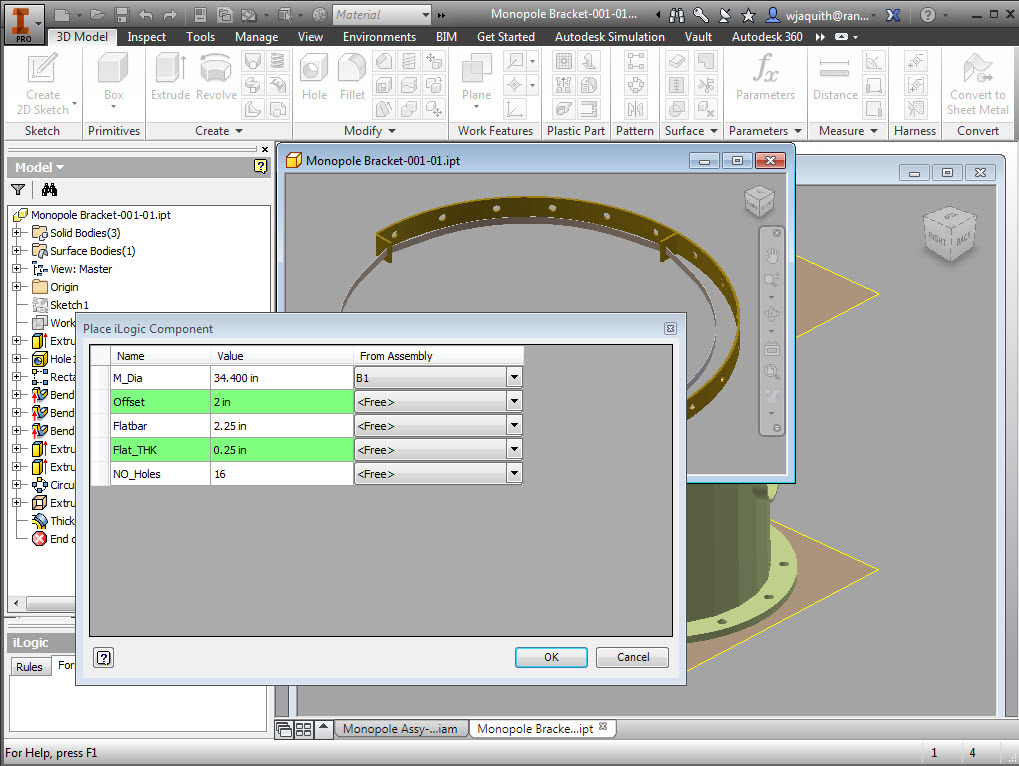Expand the Modify panel dropdown
This screenshot has width=1019, height=766.
pyautogui.click(x=370, y=131)
